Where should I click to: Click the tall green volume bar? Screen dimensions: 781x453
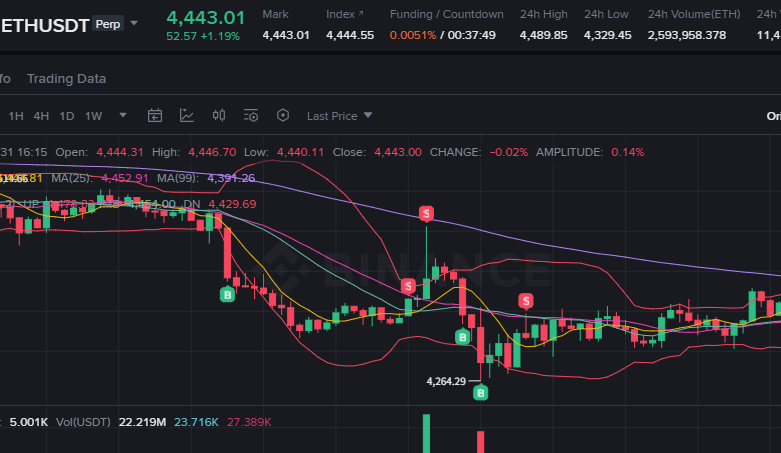coord(426,434)
